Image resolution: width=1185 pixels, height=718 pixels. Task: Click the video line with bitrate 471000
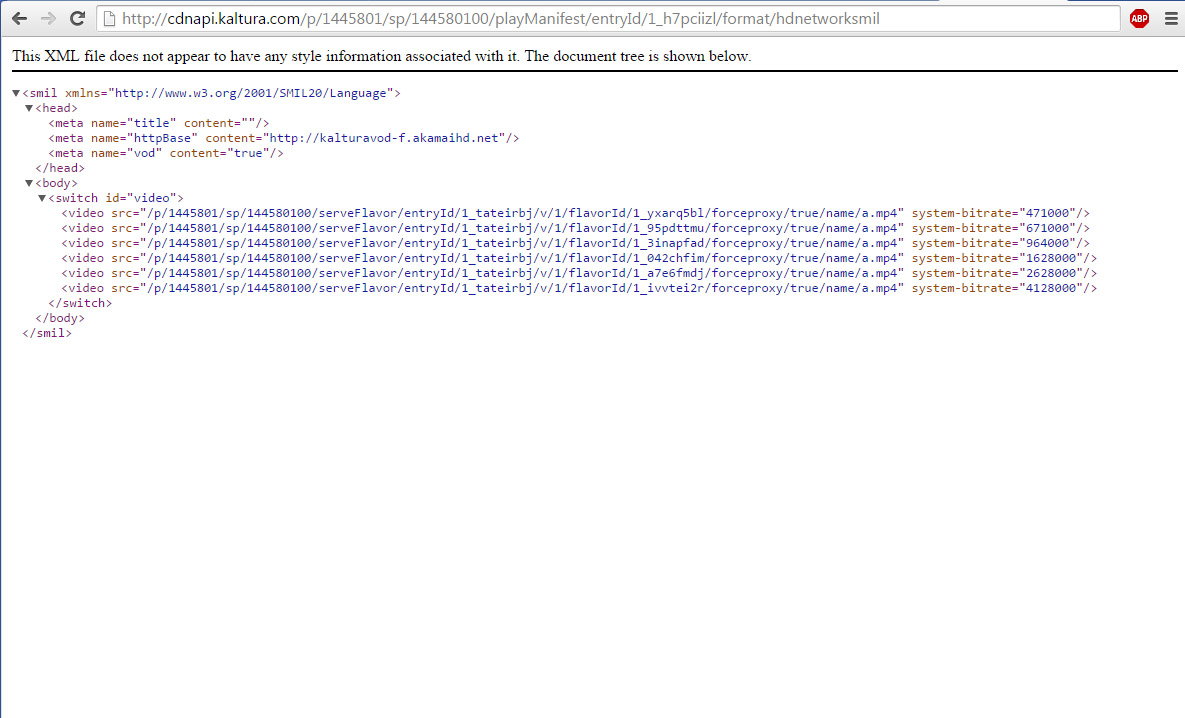pyautogui.click(x=576, y=213)
